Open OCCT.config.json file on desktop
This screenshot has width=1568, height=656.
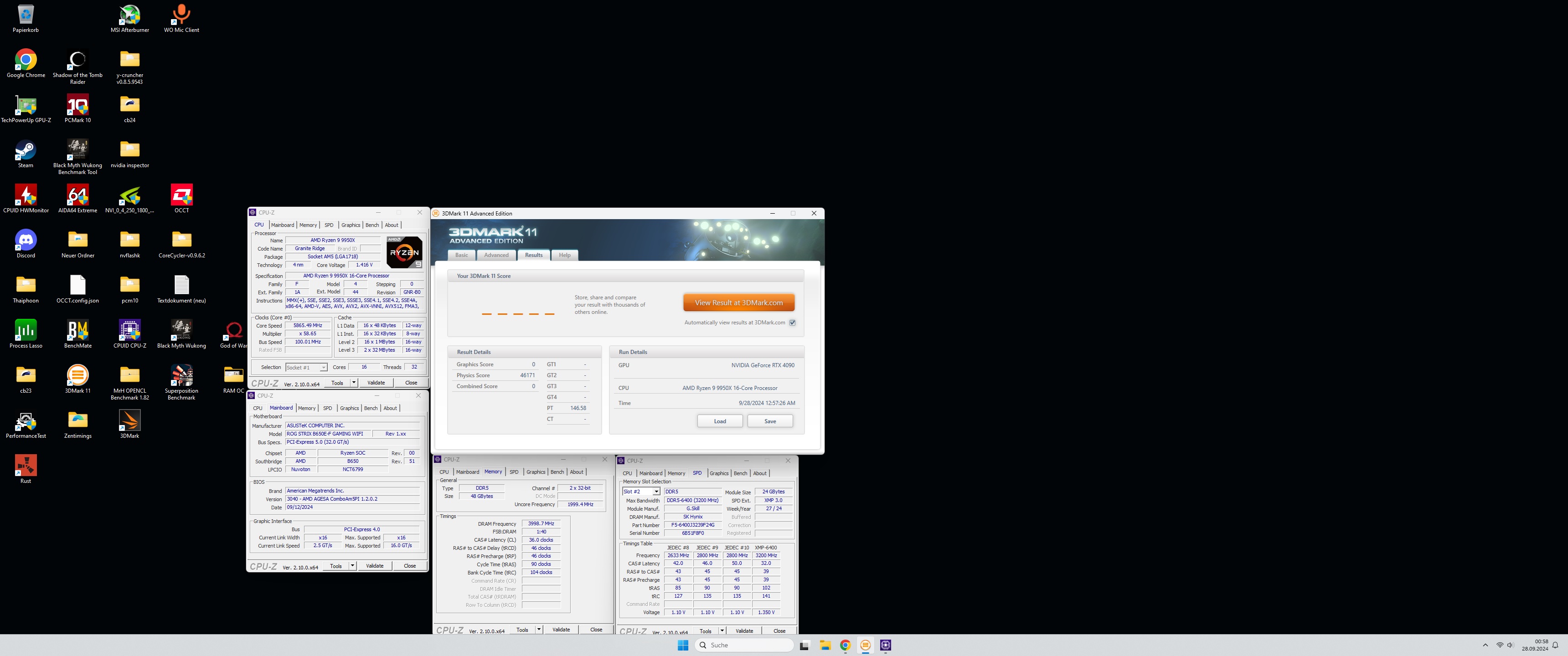tap(77, 288)
